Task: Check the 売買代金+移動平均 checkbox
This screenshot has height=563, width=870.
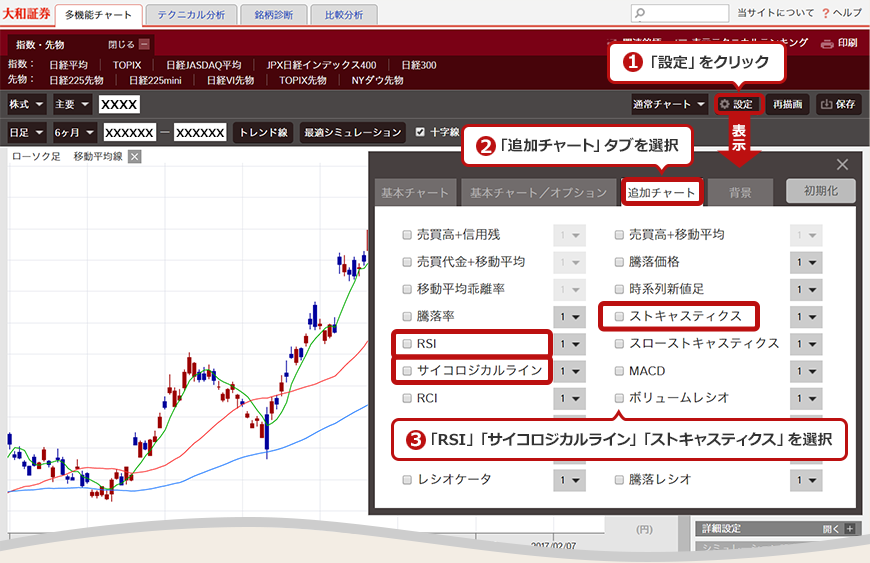Action: click(x=407, y=262)
